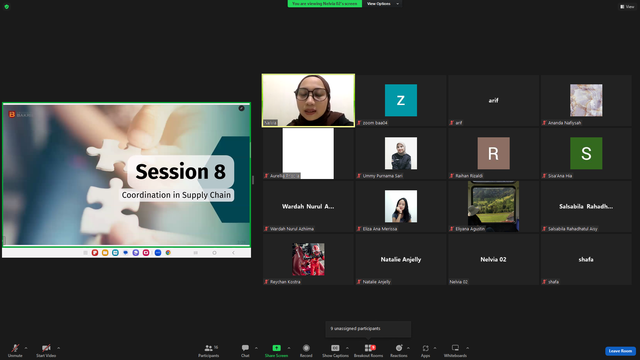Select the arif participant tile
This screenshot has height=360, width=640.
coord(493,100)
